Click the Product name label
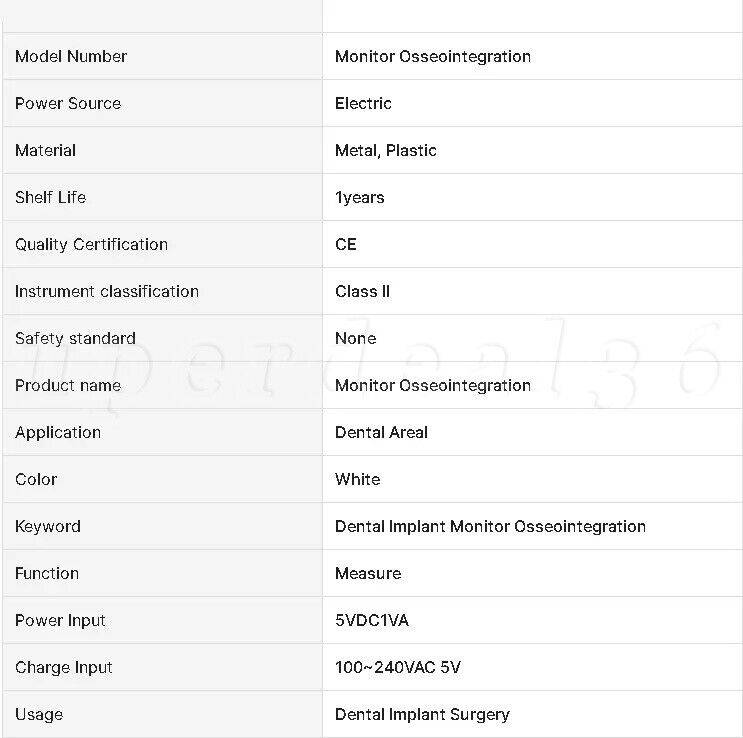The image size is (743, 738). point(68,385)
